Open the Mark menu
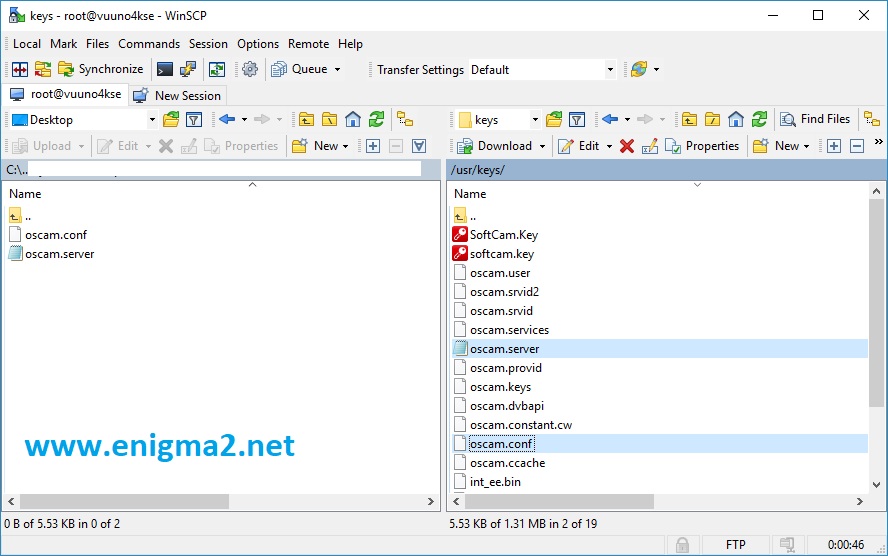Image resolution: width=888 pixels, height=556 pixels. pos(63,44)
